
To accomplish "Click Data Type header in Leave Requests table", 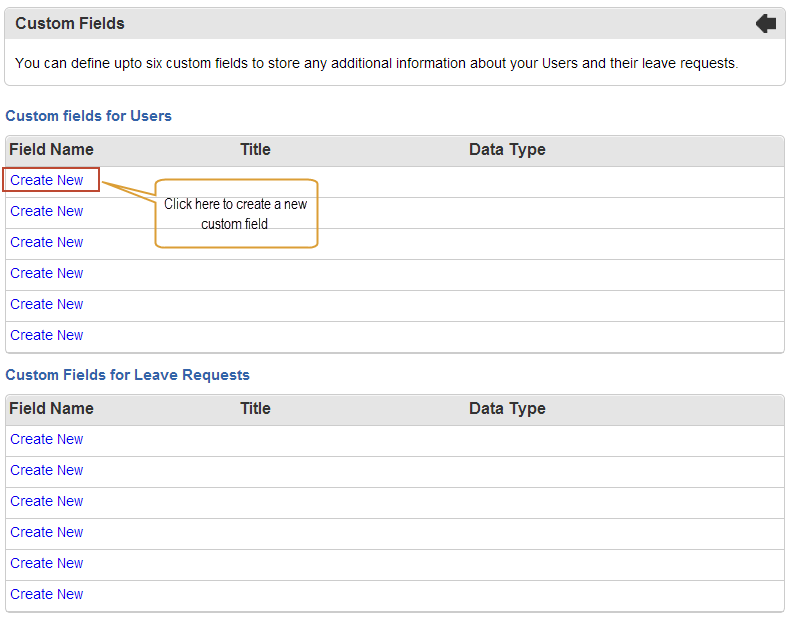I will pos(507,408).
